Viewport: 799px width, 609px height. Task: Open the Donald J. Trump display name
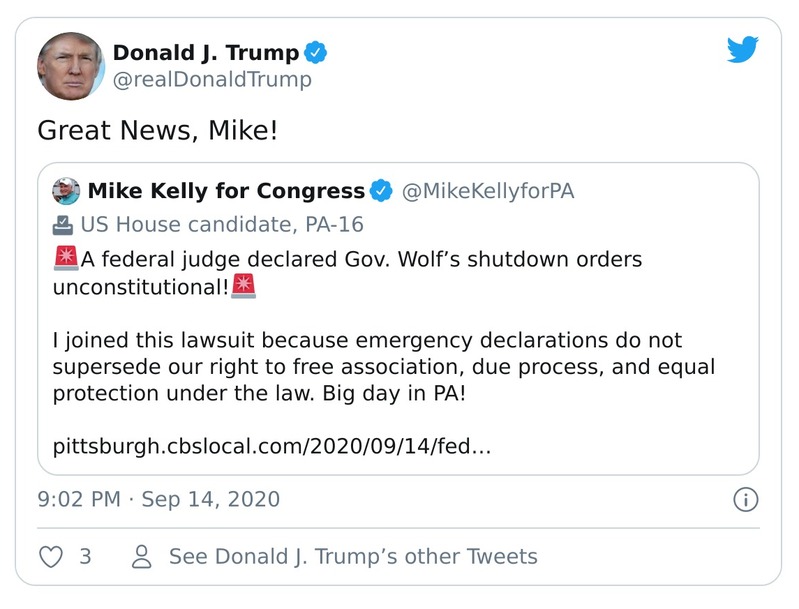205,53
